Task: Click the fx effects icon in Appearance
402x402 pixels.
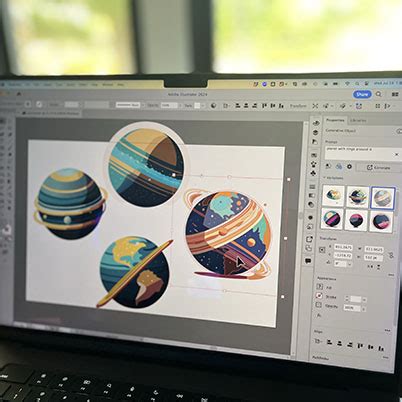Action: [x=319, y=315]
